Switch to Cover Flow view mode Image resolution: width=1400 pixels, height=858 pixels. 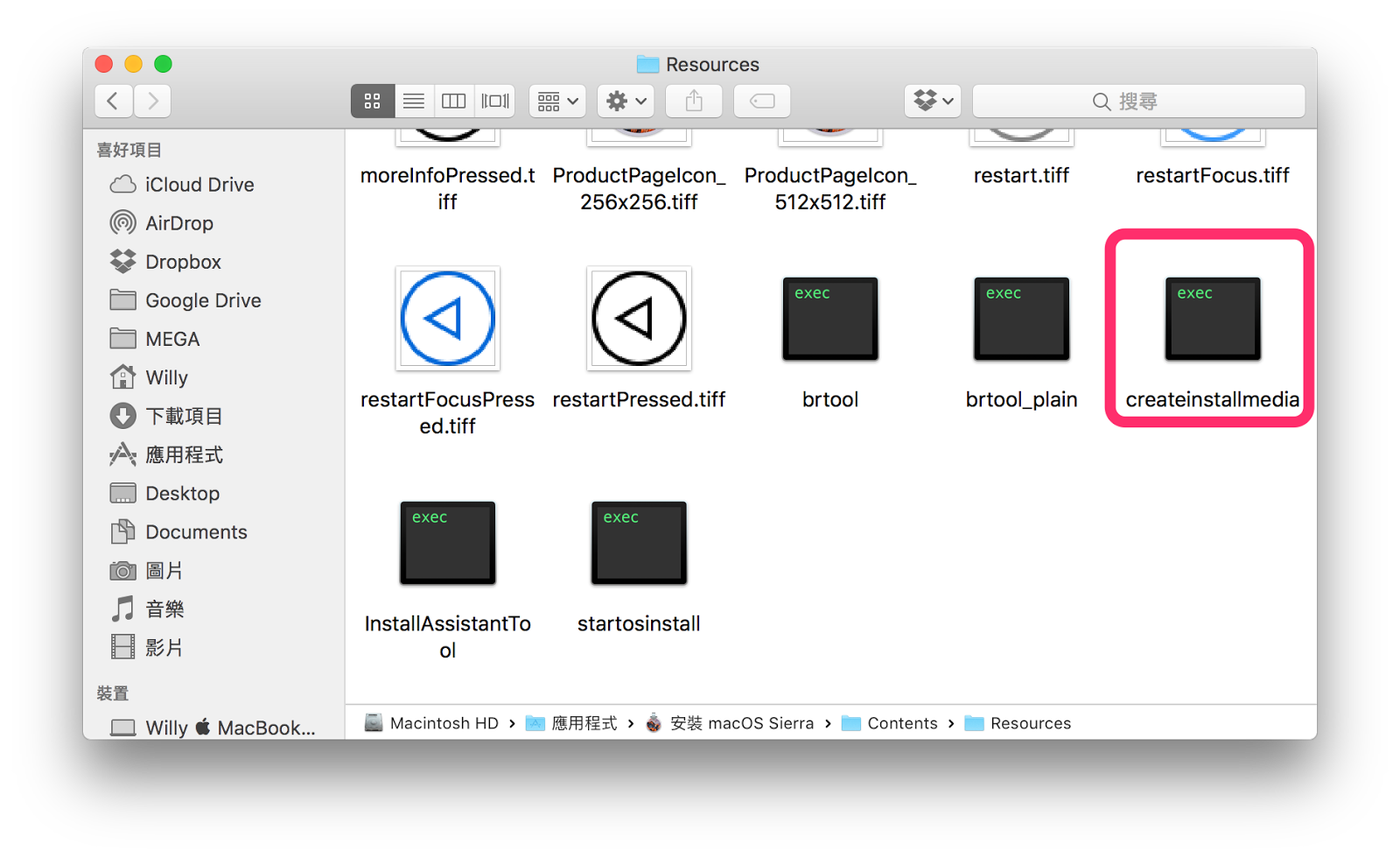tap(495, 102)
